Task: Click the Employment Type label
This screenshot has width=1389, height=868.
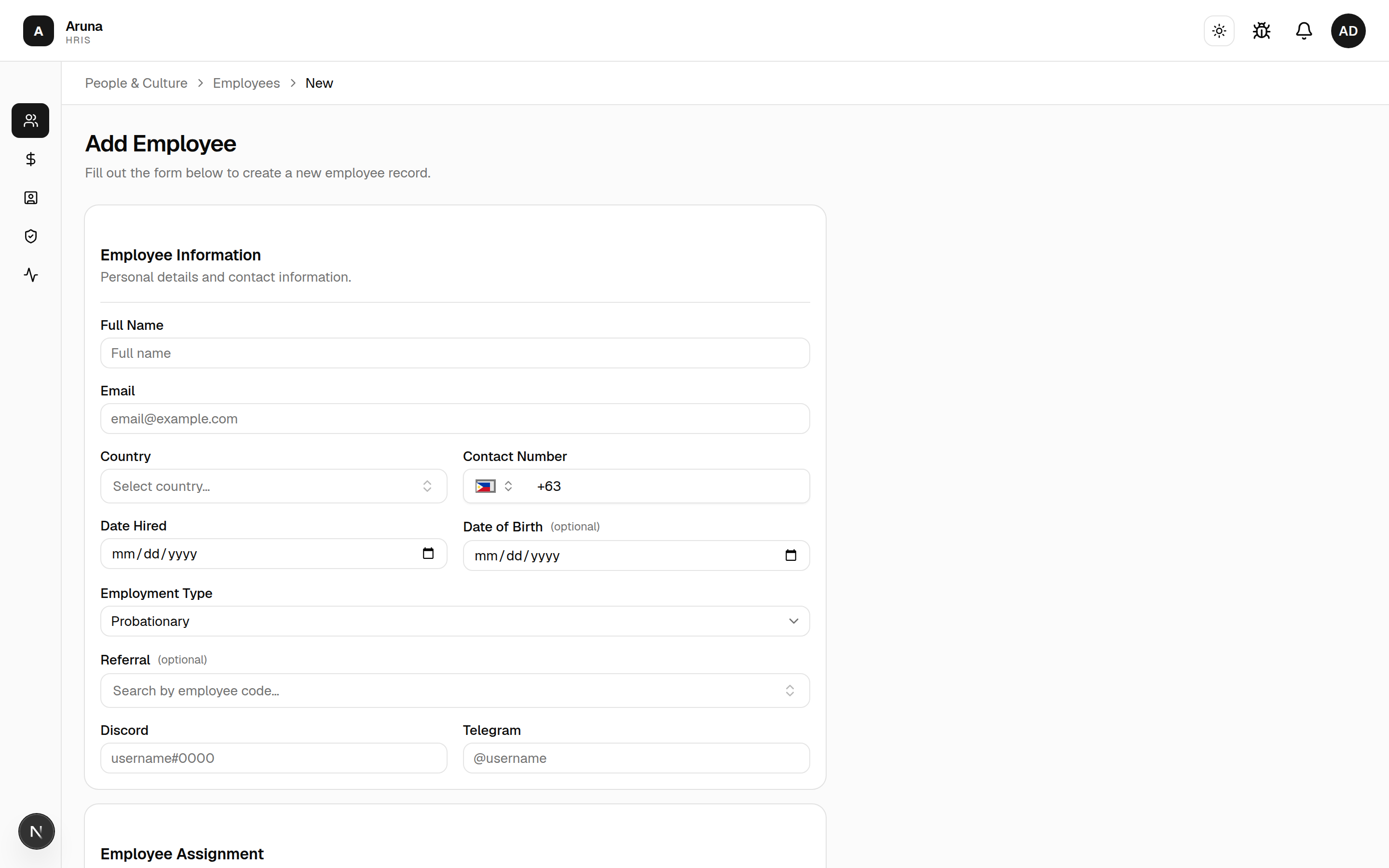Action: (x=156, y=594)
